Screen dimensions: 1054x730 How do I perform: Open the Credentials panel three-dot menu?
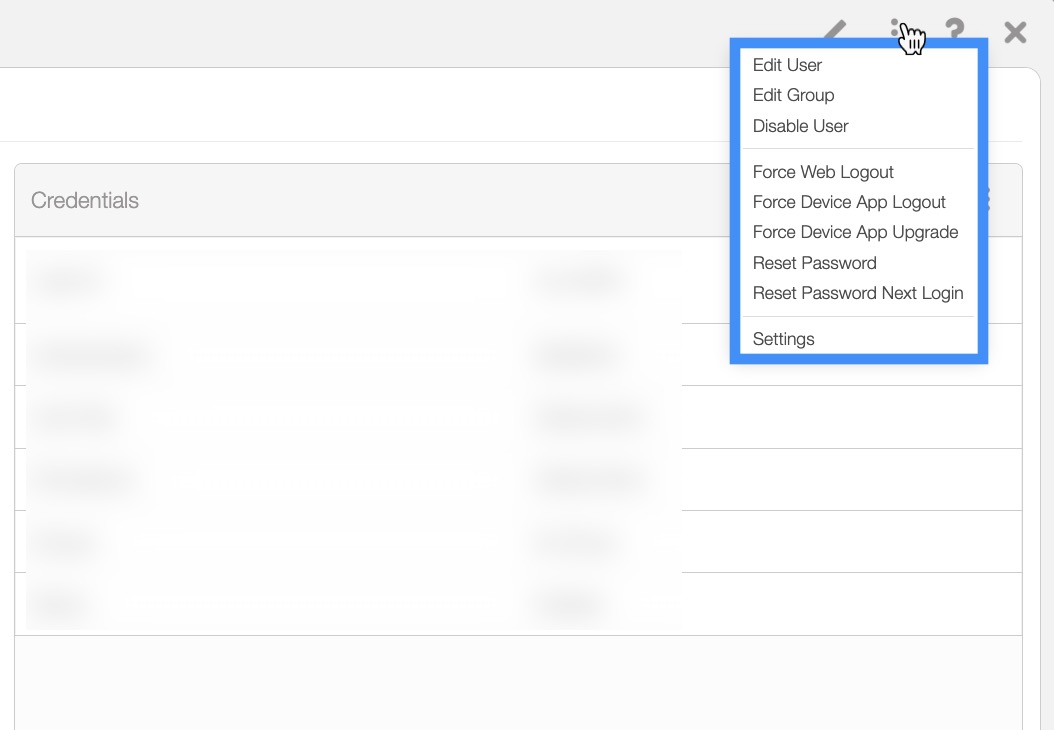[x=988, y=200]
